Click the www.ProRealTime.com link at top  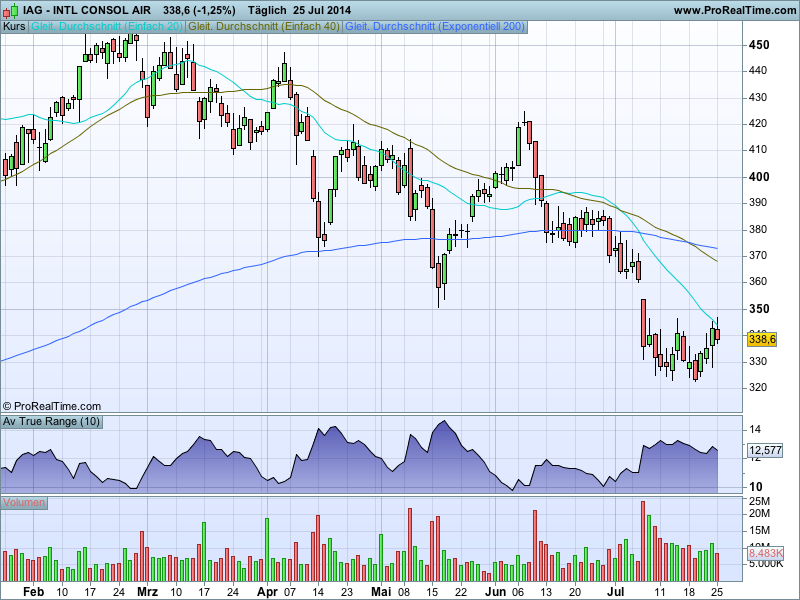(x=735, y=10)
